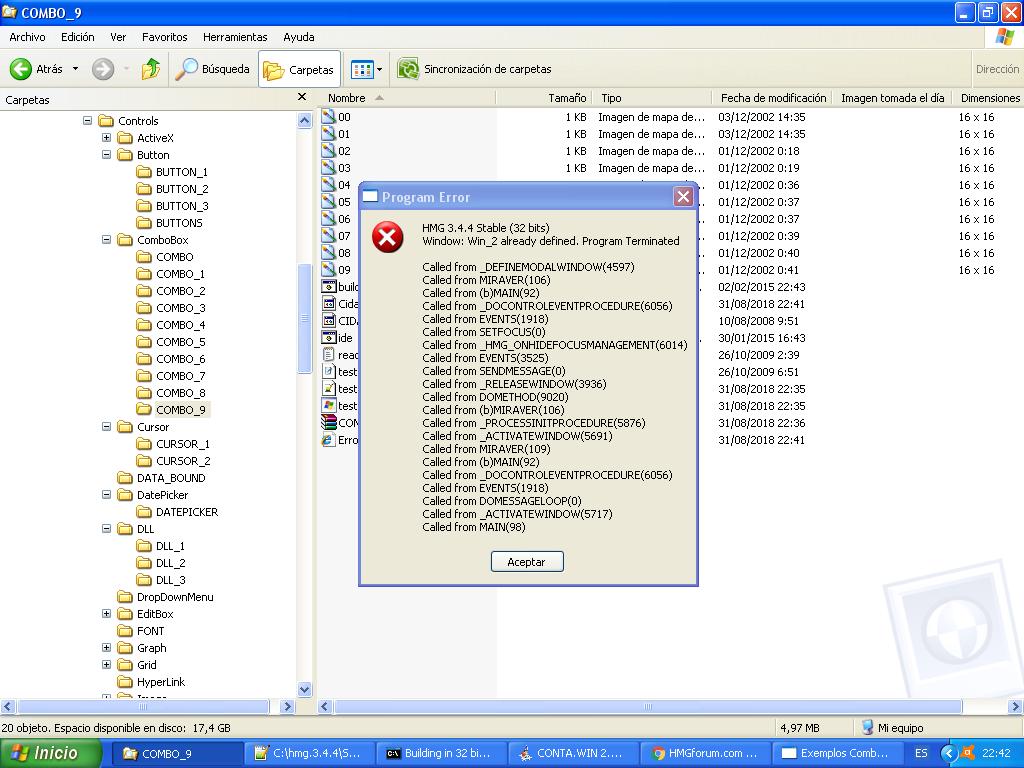Open the Herramientas menu
The image size is (1024, 768).
pos(235,37)
